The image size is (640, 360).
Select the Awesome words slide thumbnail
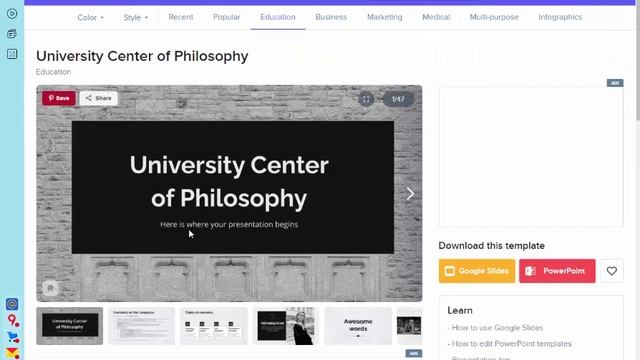pos(358,326)
